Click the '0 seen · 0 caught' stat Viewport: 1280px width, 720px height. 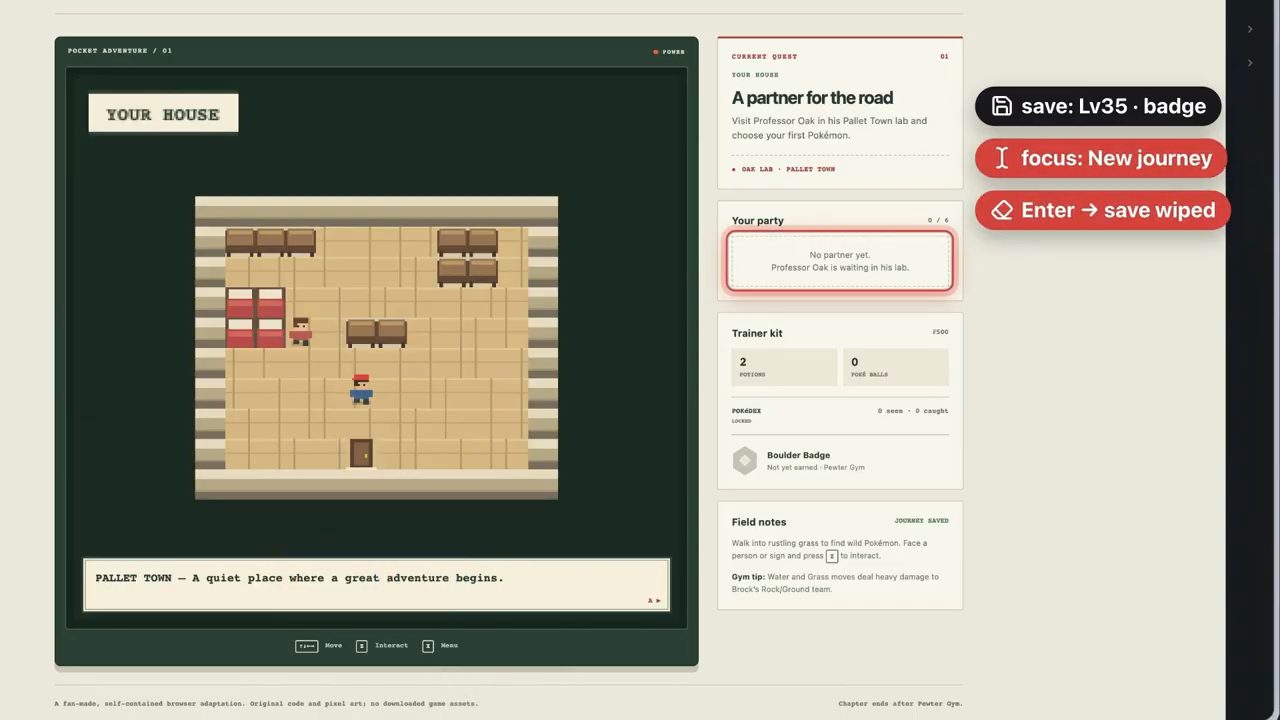tap(913, 411)
